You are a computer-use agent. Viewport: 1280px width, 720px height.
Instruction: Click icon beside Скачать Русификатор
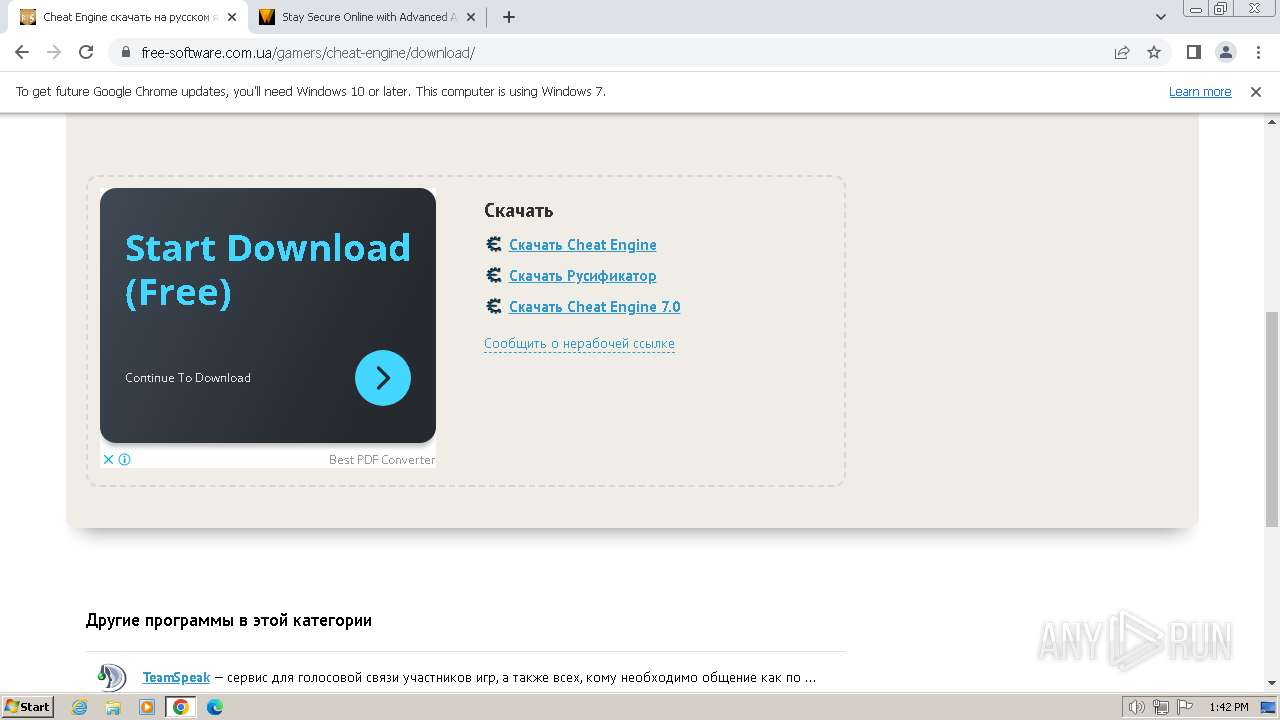click(x=493, y=275)
